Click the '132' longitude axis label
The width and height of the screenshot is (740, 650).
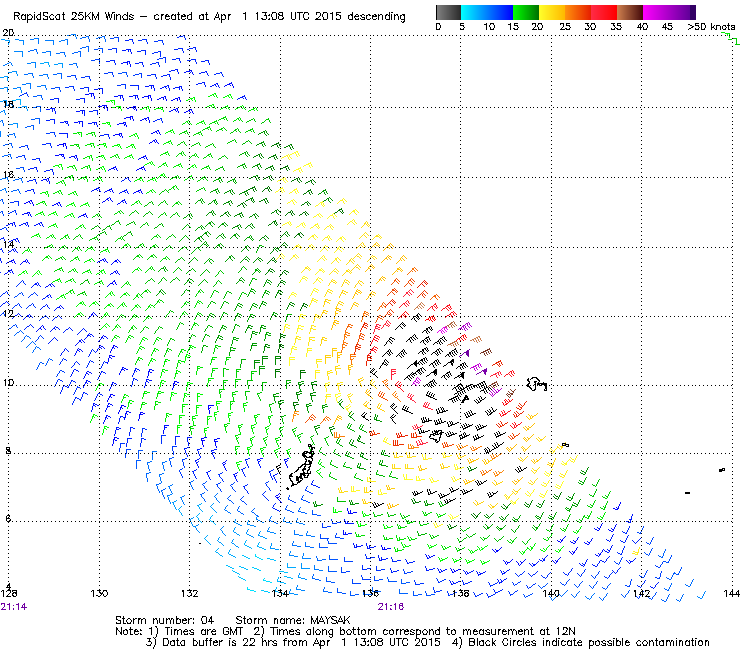(189, 593)
